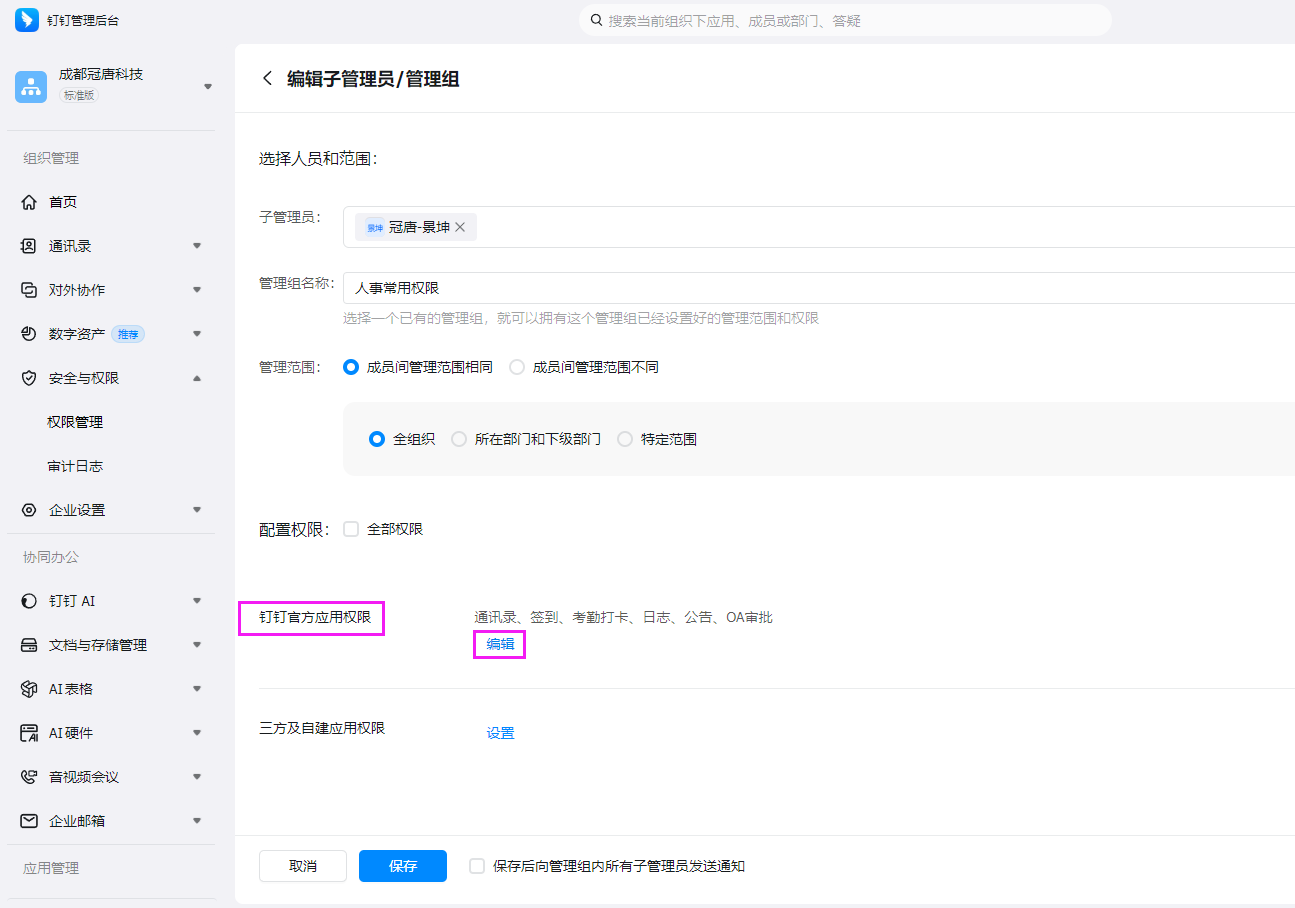Click 编辑 link under 钉钉官方应用权限

[x=500, y=644]
